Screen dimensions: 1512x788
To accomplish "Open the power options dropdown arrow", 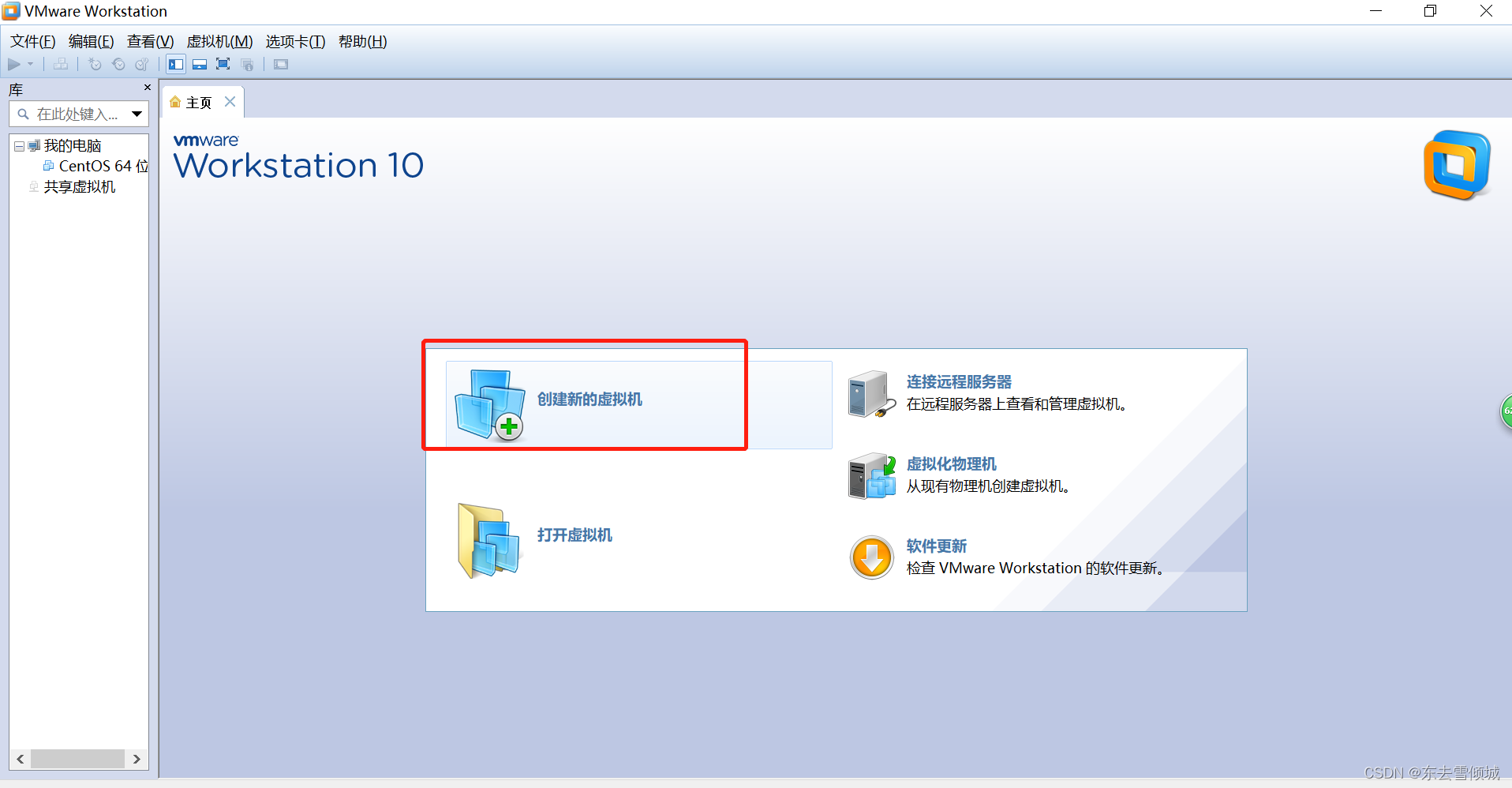I will click(x=31, y=65).
